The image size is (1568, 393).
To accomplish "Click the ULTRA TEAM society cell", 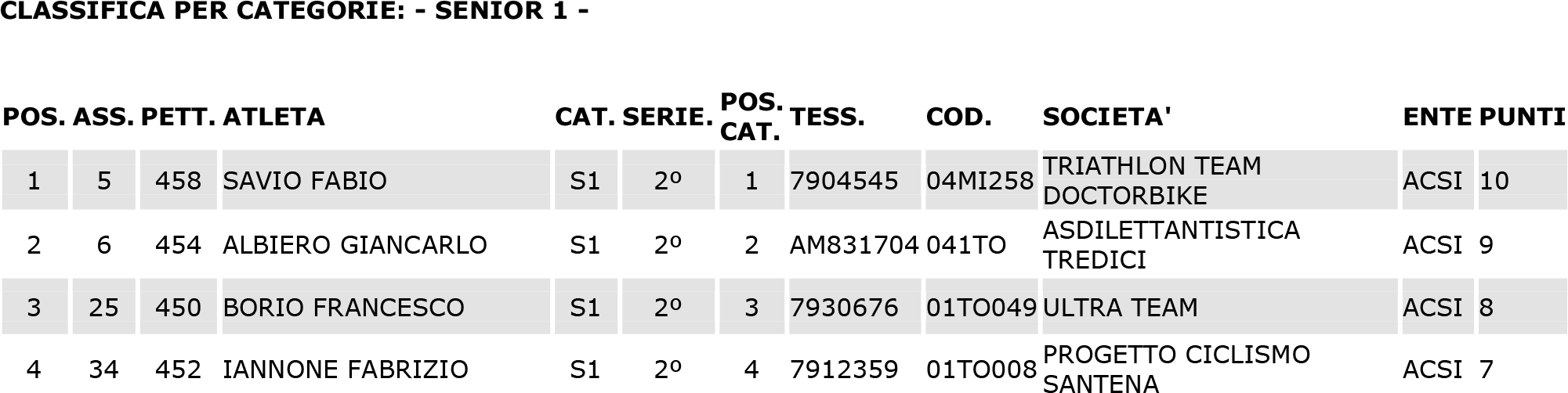I will pos(1219,307).
